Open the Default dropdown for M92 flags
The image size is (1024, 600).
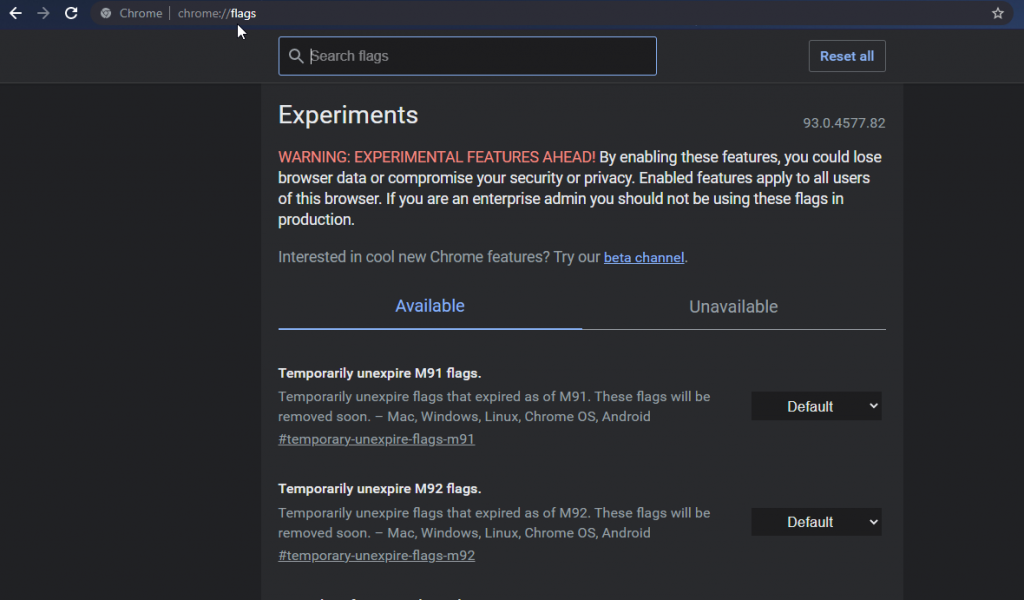tap(816, 522)
